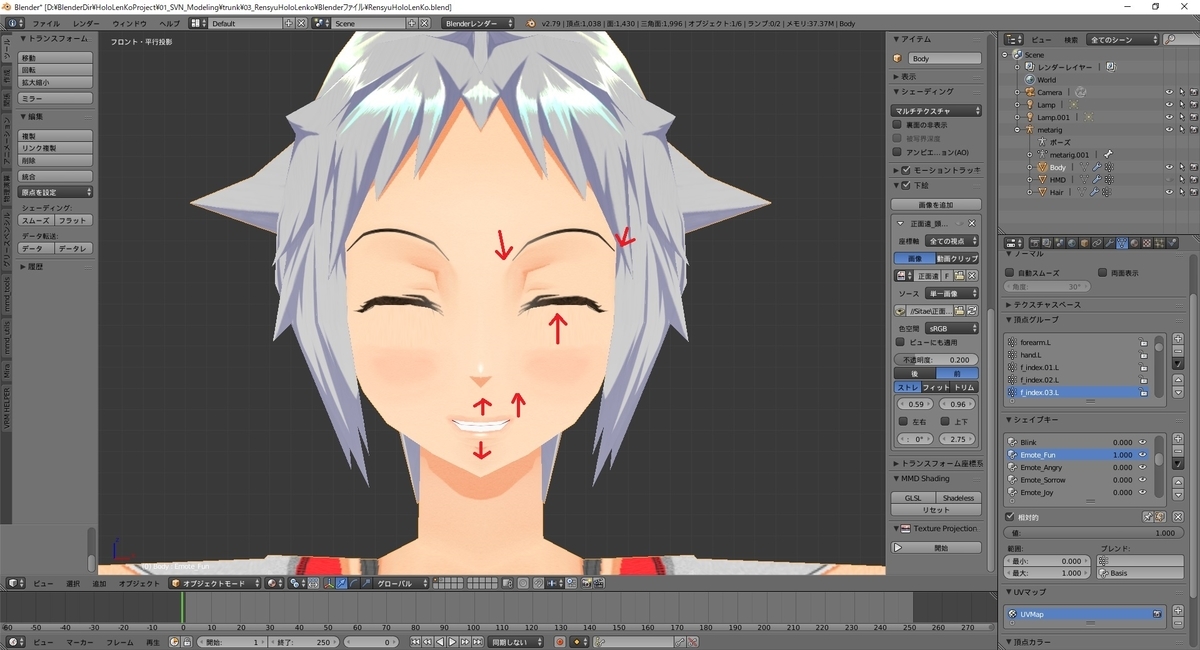Click the Camera object icon in outliner
This screenshot has height=650, width=1200.
[1029, 92]
